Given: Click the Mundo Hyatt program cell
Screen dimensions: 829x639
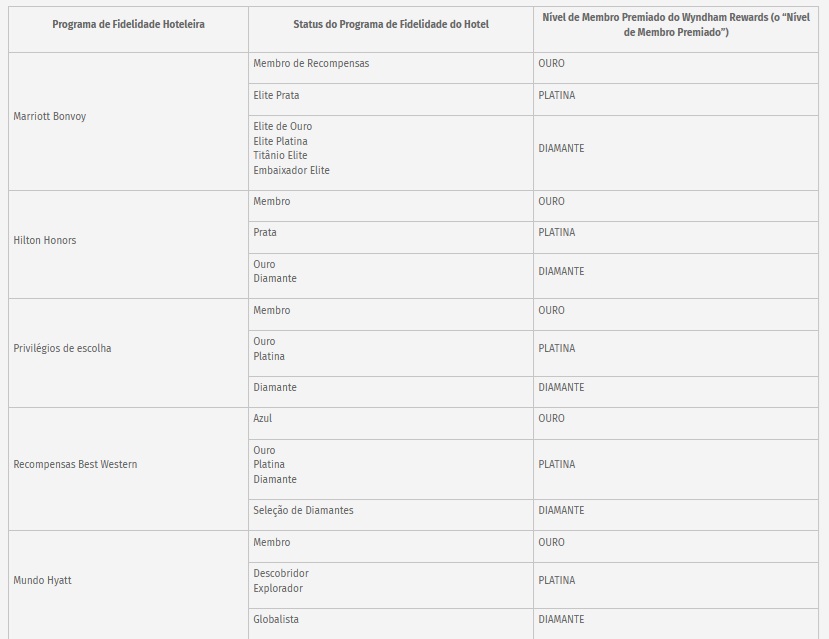Looking at the screenshot, I should tap(42, 581).
